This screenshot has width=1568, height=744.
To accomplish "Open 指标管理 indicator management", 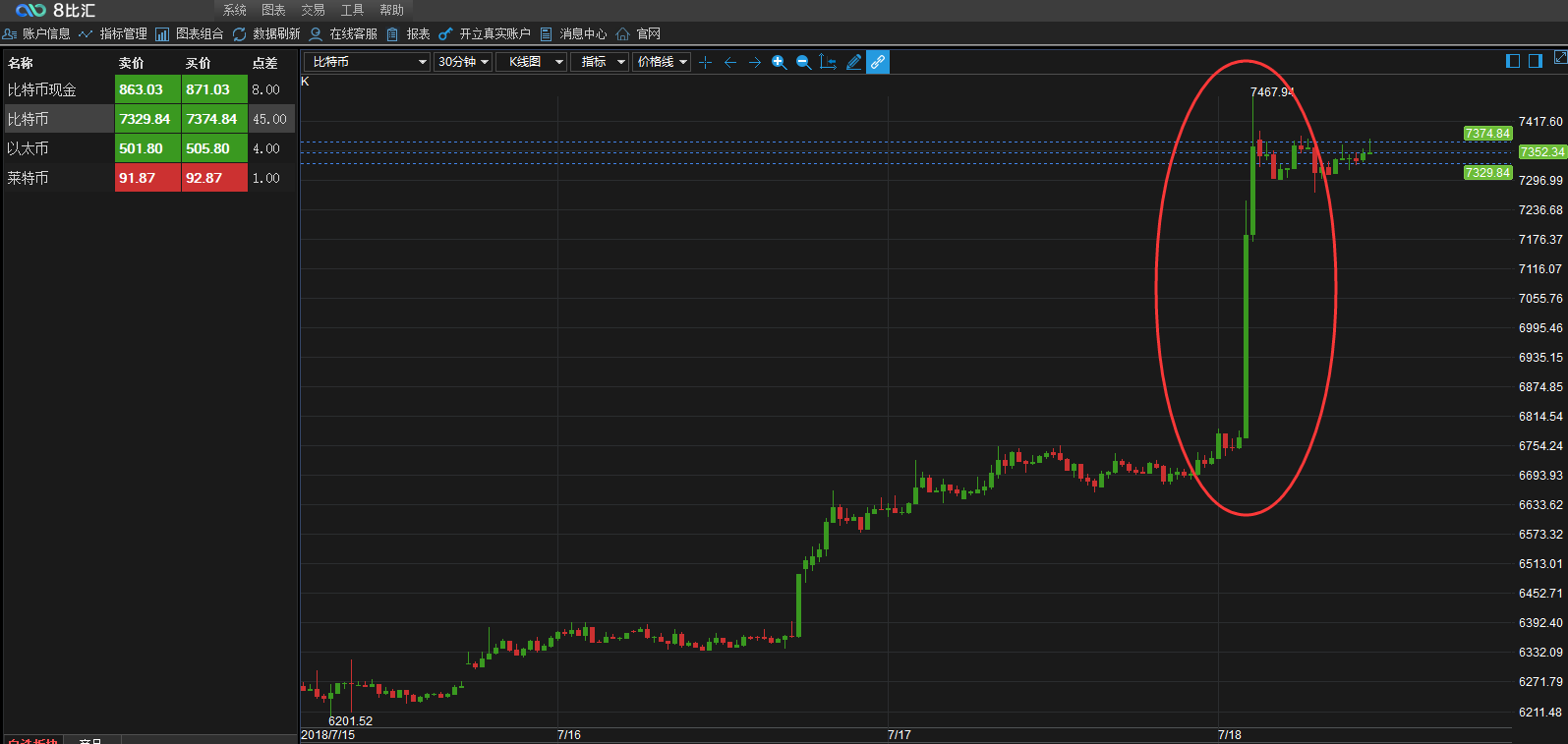I will click(113, 33).
